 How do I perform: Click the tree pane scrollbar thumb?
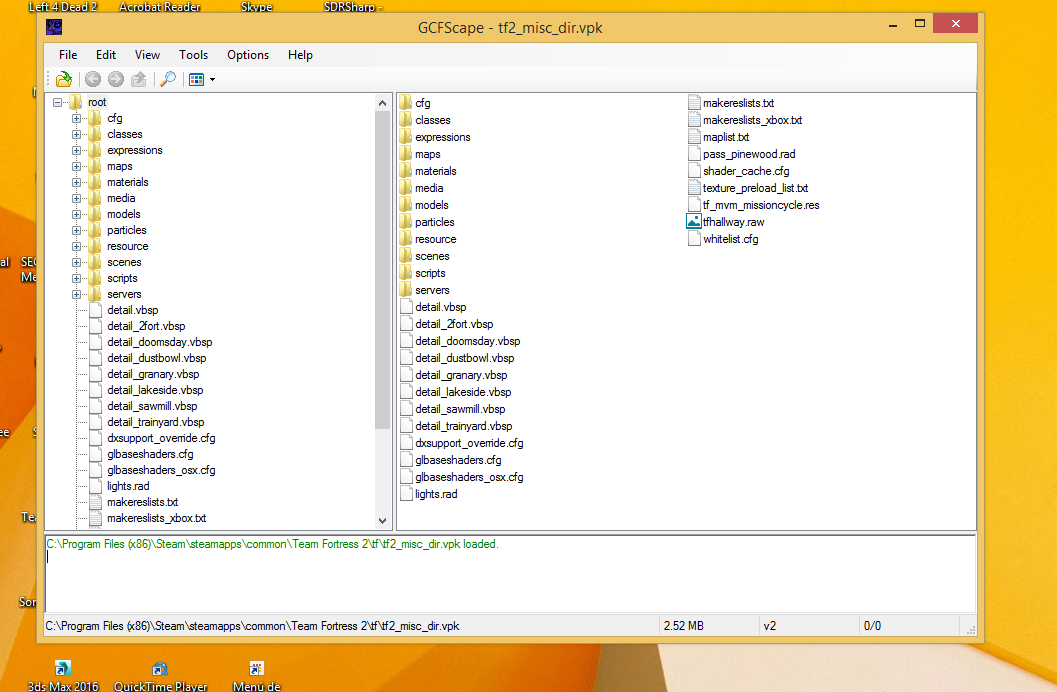click(382, 270)
